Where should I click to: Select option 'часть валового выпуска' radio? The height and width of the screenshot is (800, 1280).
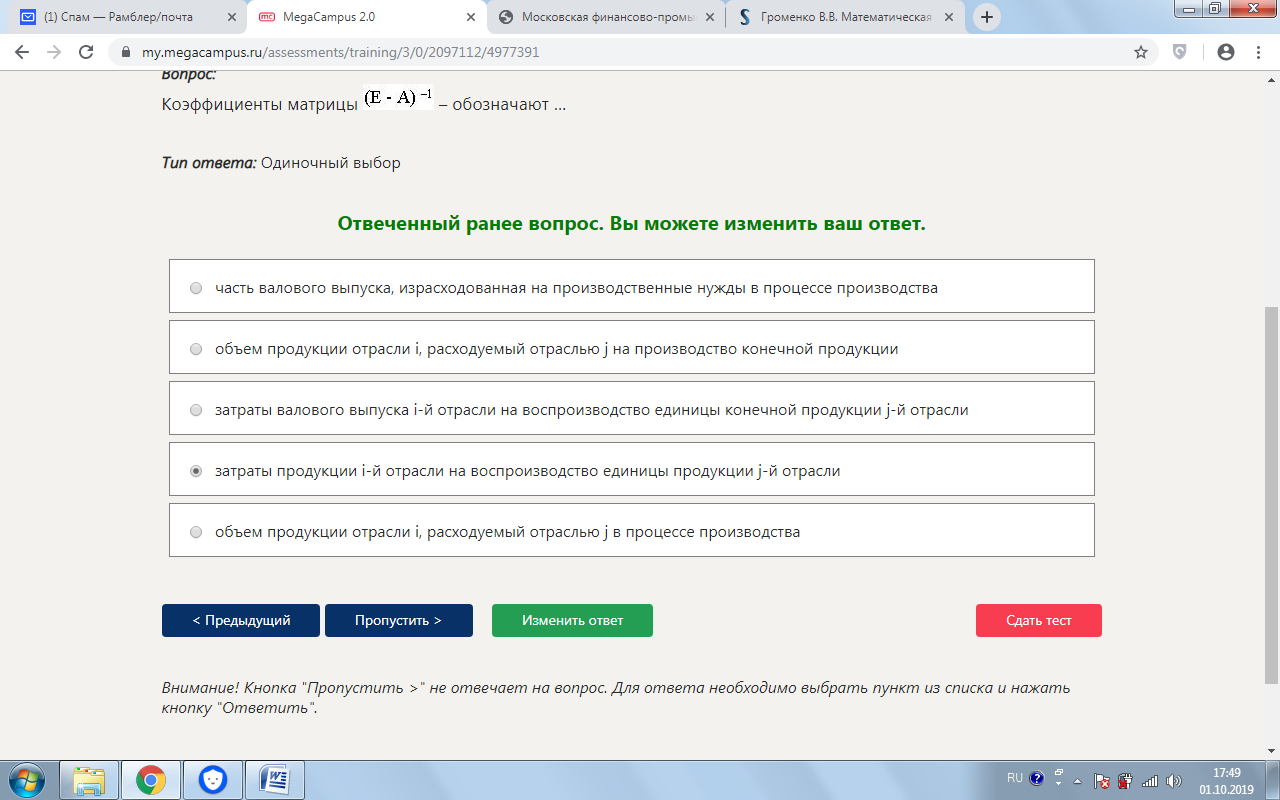tap(196, 288)
